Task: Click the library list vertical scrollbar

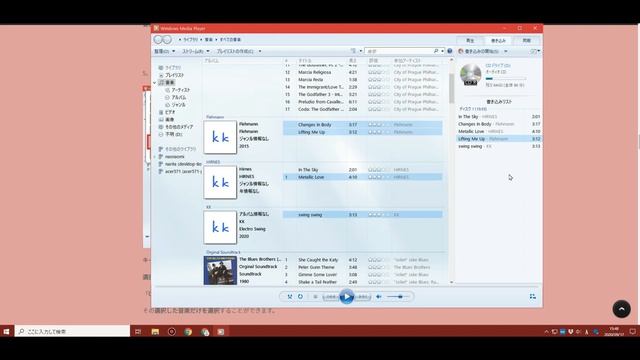Action: tap(451, 88)
